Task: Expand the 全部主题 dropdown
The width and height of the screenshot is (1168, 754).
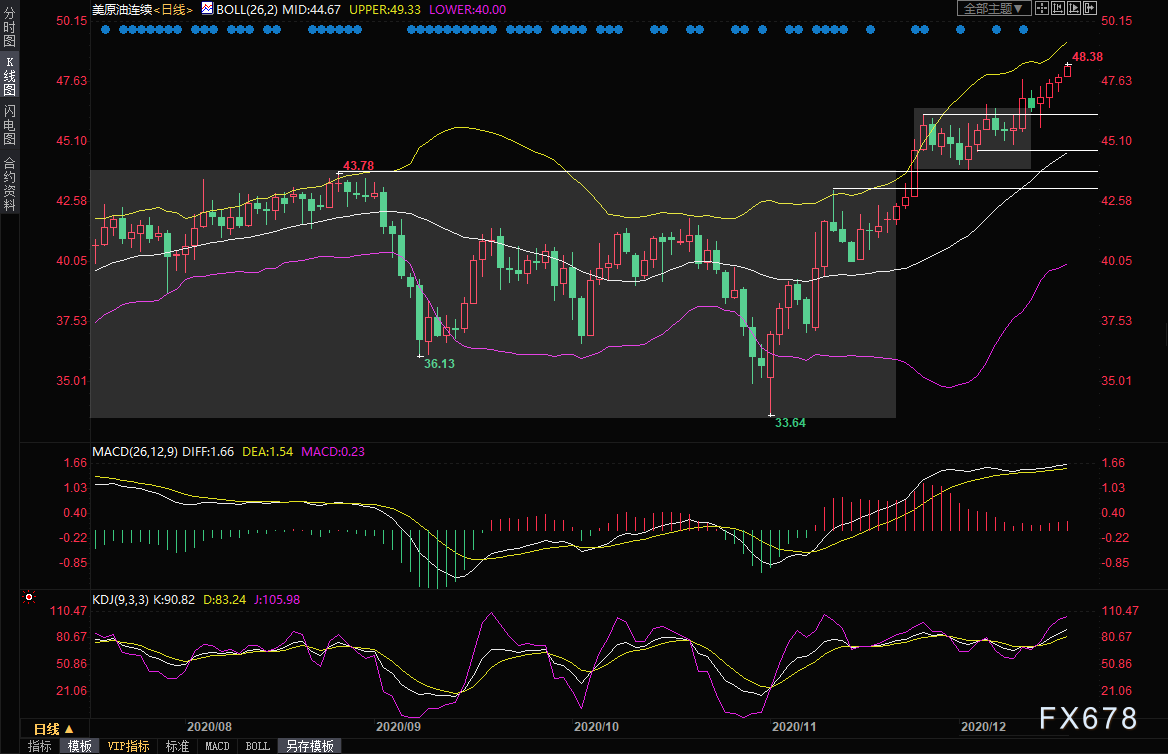Action: click(x=994, y=8)
